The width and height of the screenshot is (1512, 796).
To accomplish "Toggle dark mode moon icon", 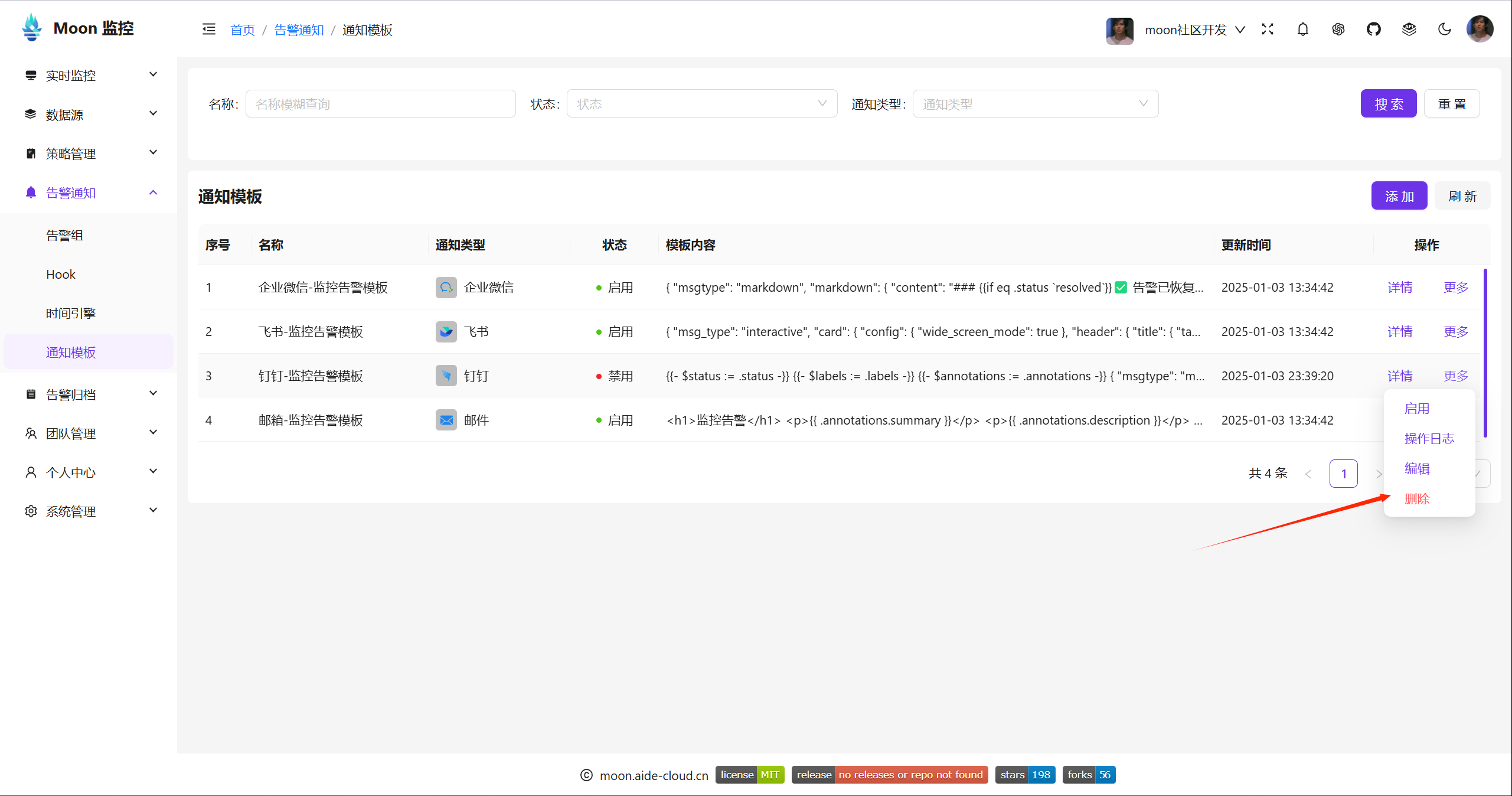I will click(1443, 29).
